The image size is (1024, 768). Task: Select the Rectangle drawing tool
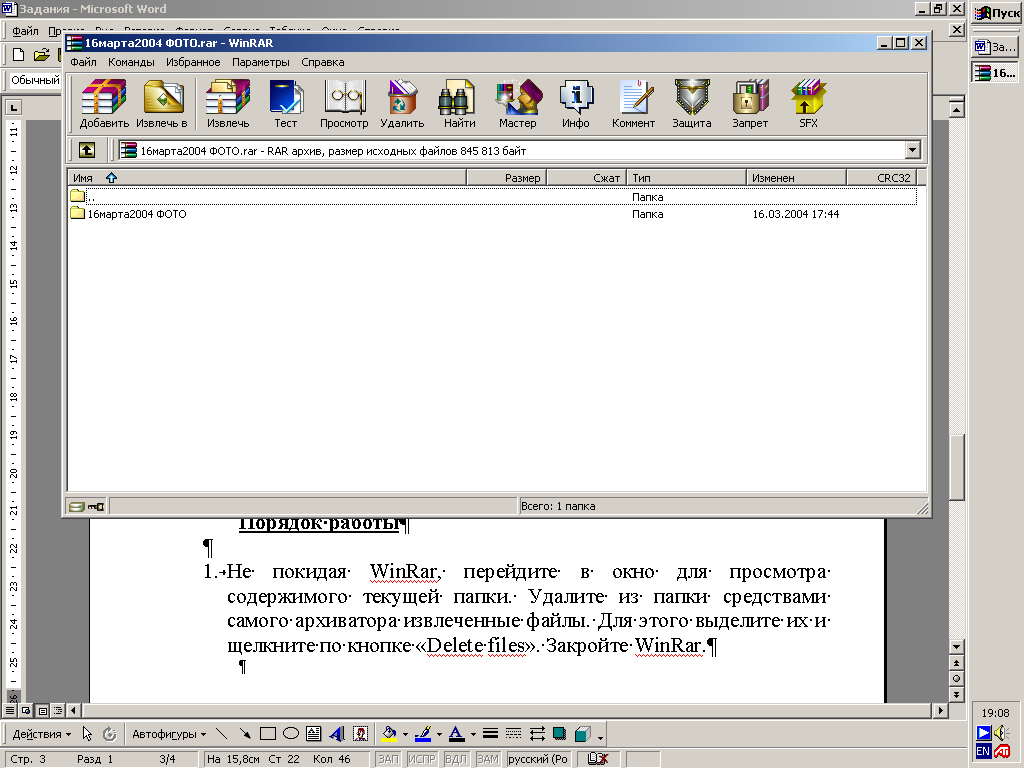click(x=268, y=733)
